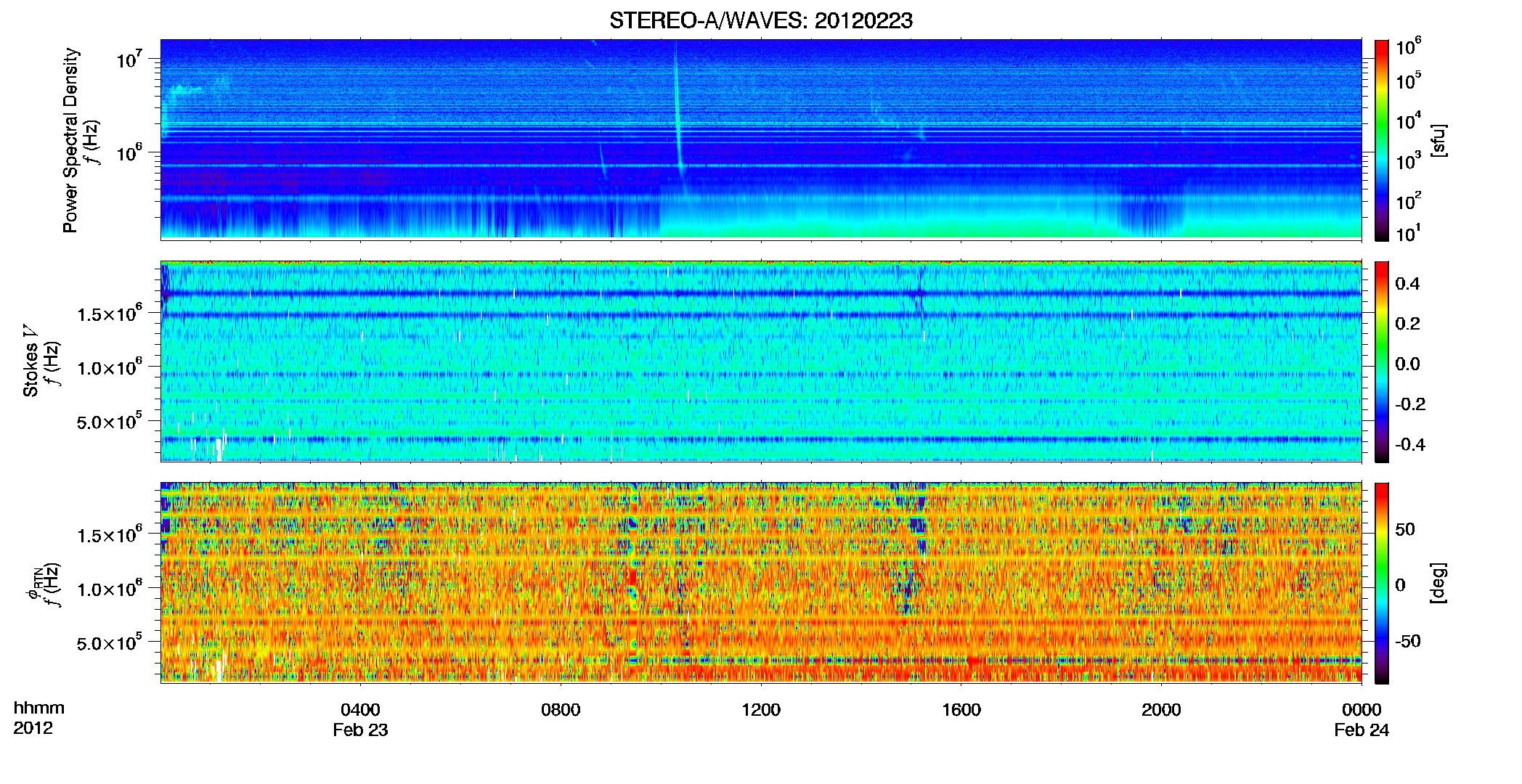Click the top panel color bar
The image size is (1522, 784).
pyautogui.click(x=1381, y=140)
